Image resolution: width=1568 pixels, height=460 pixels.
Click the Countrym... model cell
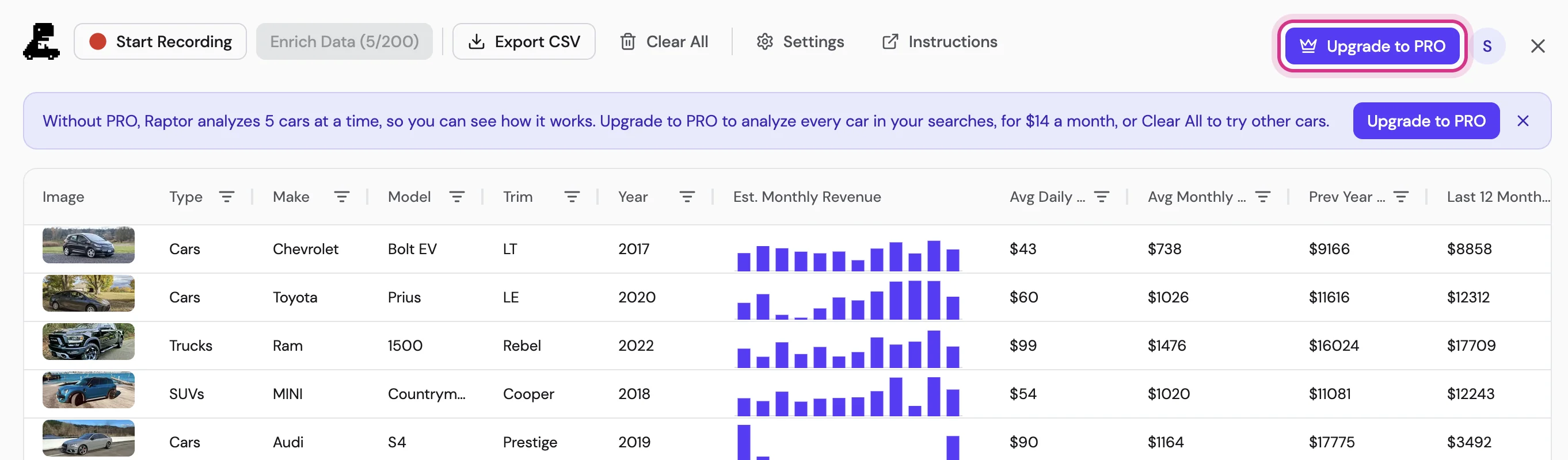pyautogui.click(x=426, y=394)
